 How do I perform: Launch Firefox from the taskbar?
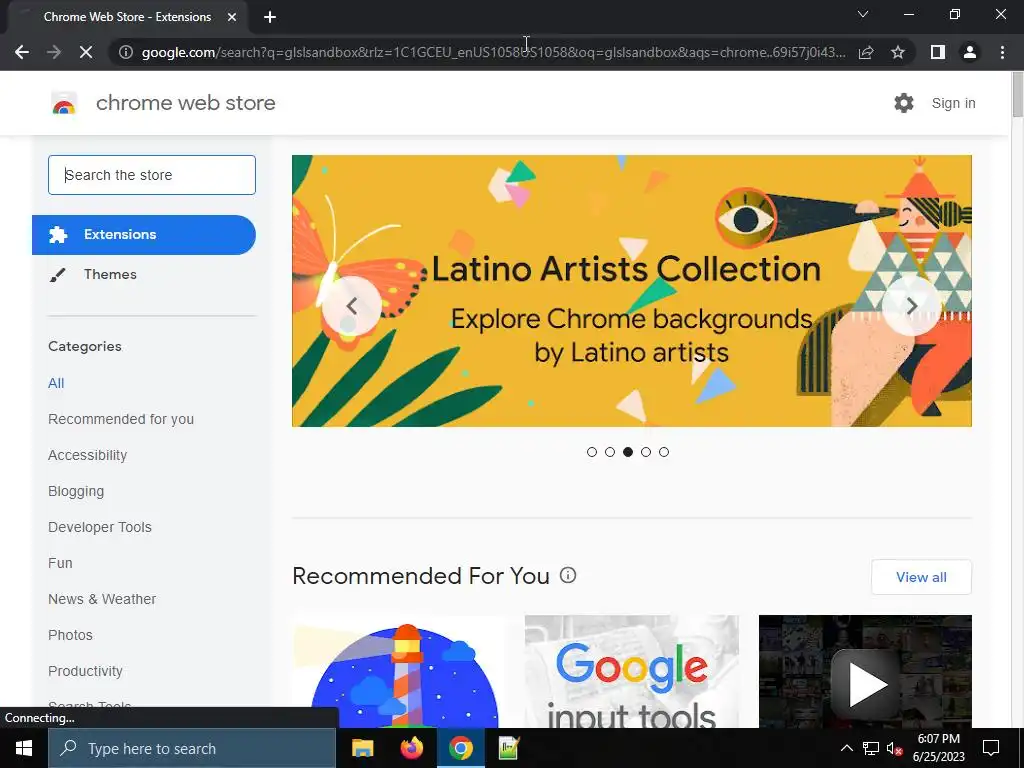pos(411,748)
